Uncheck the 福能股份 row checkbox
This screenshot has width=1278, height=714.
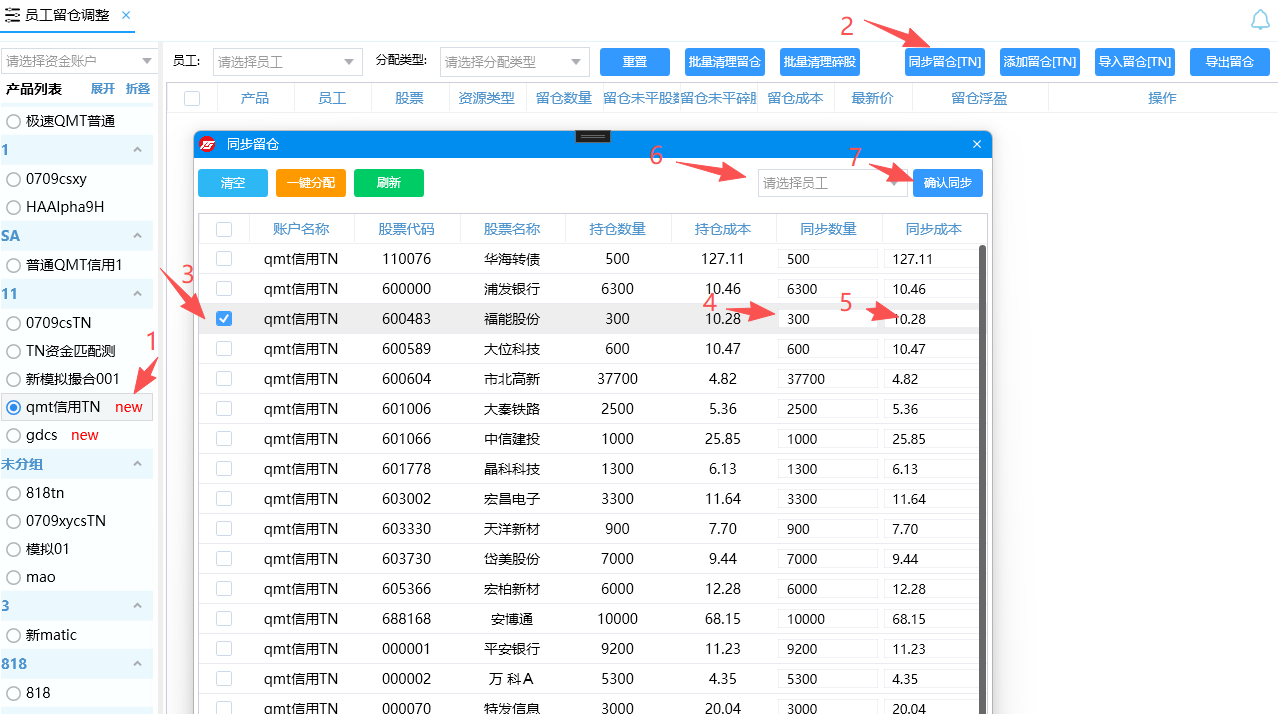[x=224, y=319]
